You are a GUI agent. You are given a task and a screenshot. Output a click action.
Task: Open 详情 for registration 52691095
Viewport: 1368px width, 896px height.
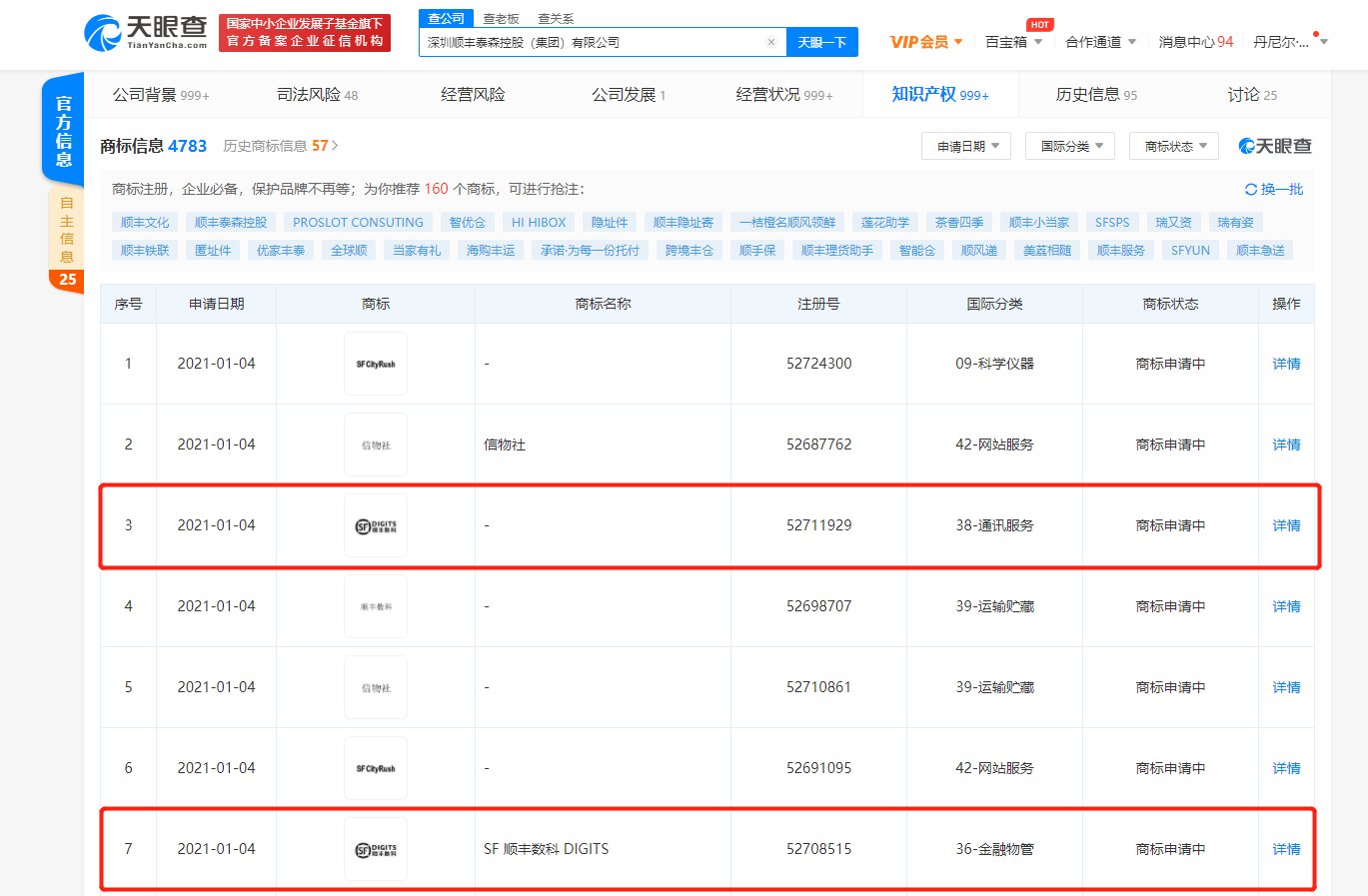tap(1286, 768)
